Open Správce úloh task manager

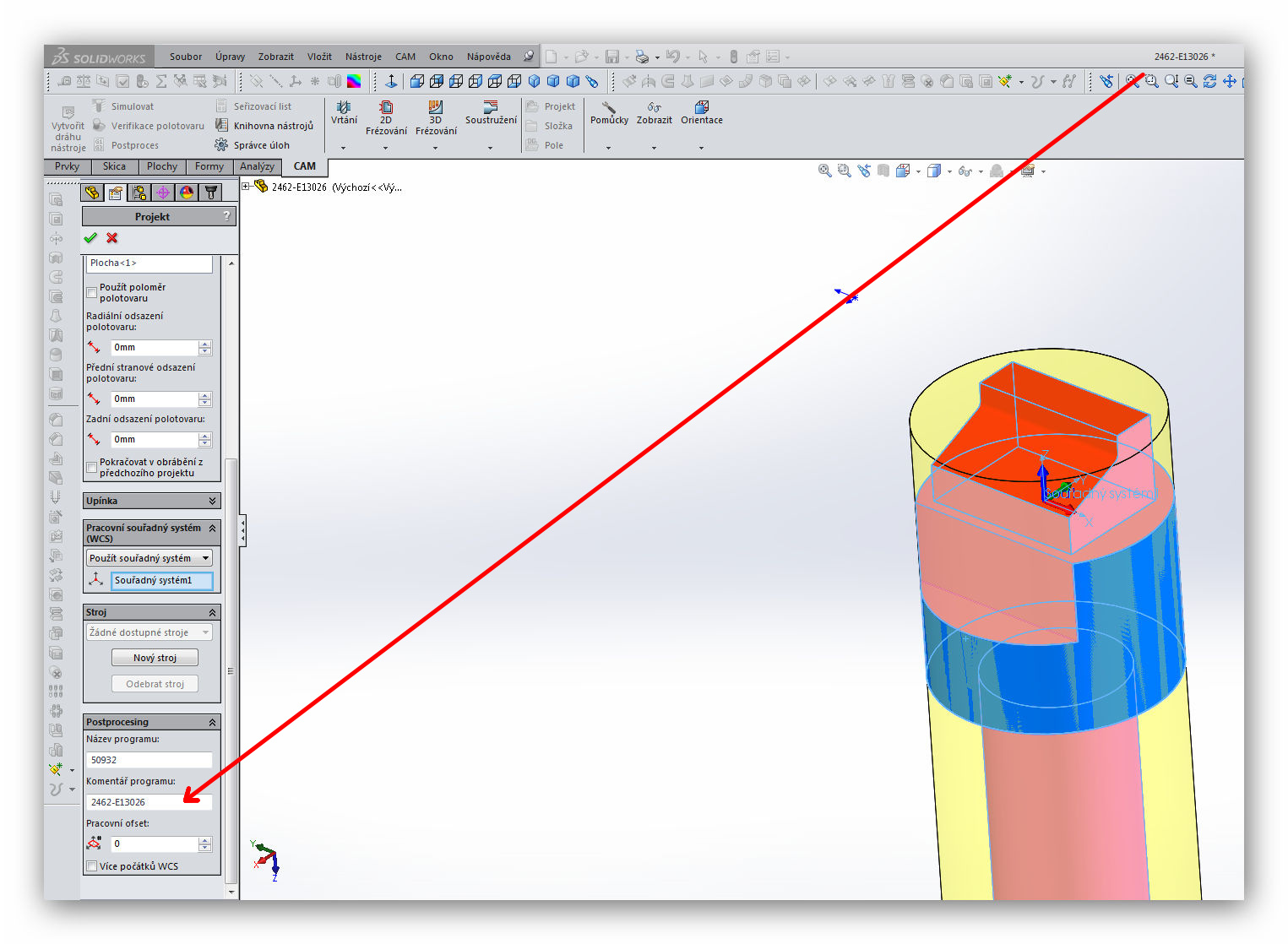[x=253, y=145]
